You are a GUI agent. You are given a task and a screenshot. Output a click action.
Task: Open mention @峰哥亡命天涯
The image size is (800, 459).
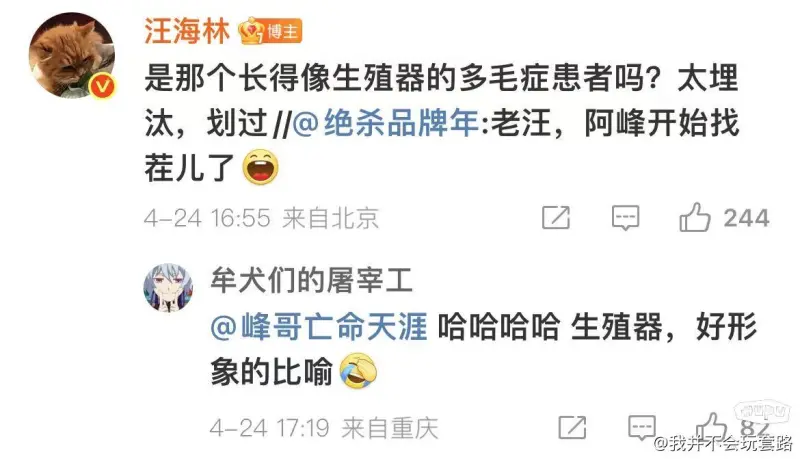[x=319, y=327]
